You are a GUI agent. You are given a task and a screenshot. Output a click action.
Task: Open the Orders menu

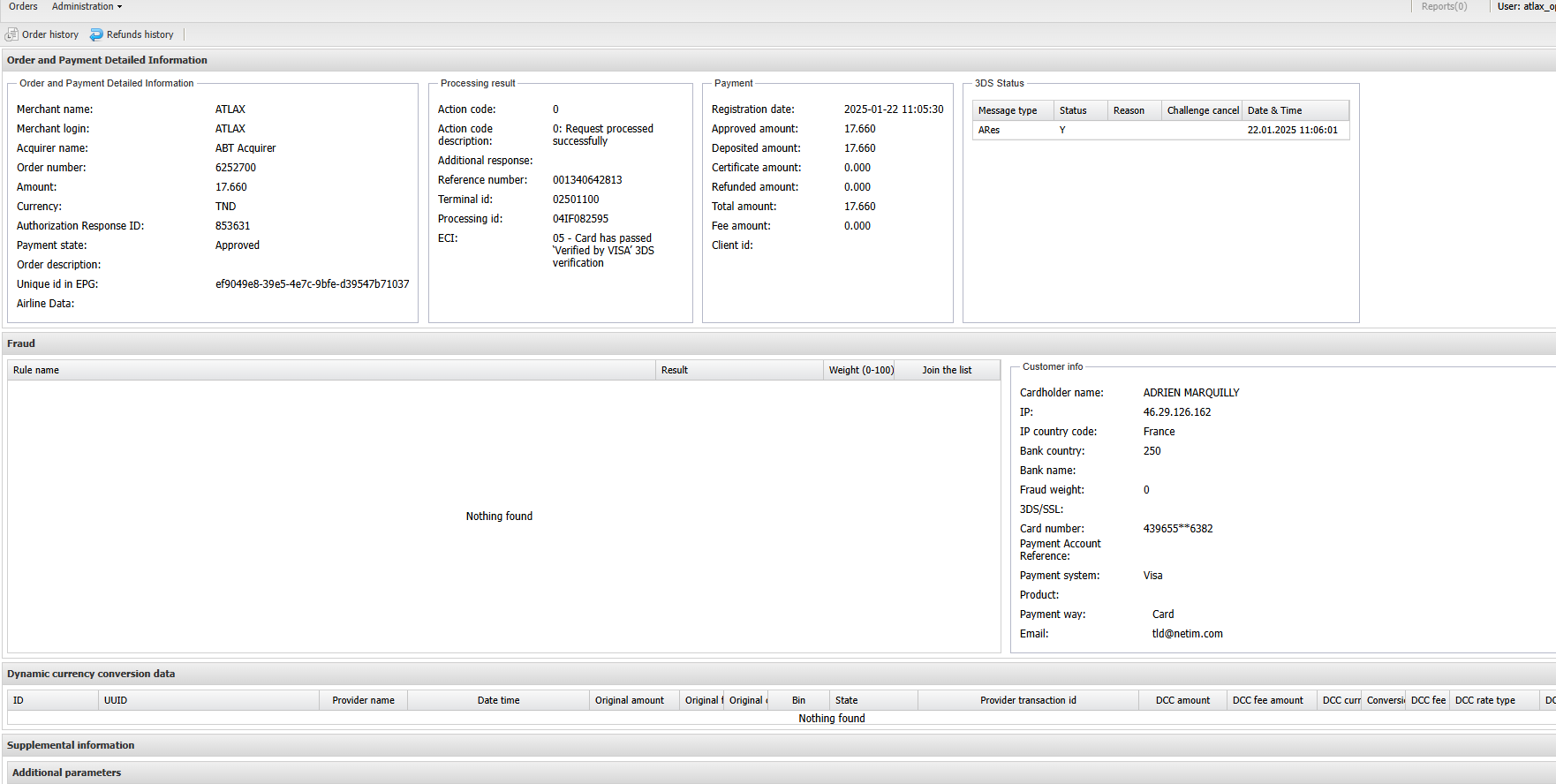pyautogui.click(x=23, y=6)
